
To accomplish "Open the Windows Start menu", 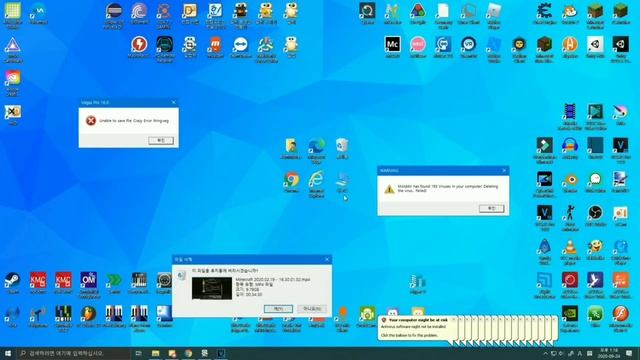I will [8, 353].
